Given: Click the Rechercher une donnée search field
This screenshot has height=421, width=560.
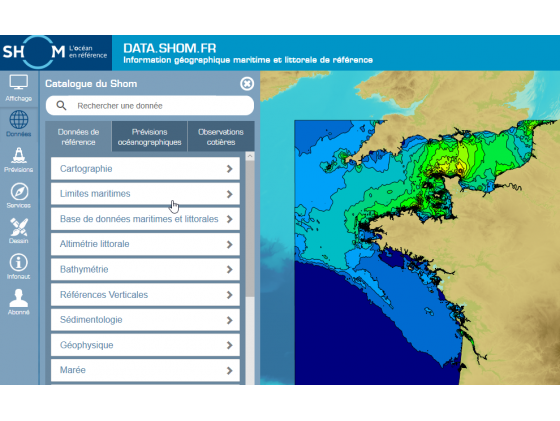Looking at the screenshot, I should (150, 105).
